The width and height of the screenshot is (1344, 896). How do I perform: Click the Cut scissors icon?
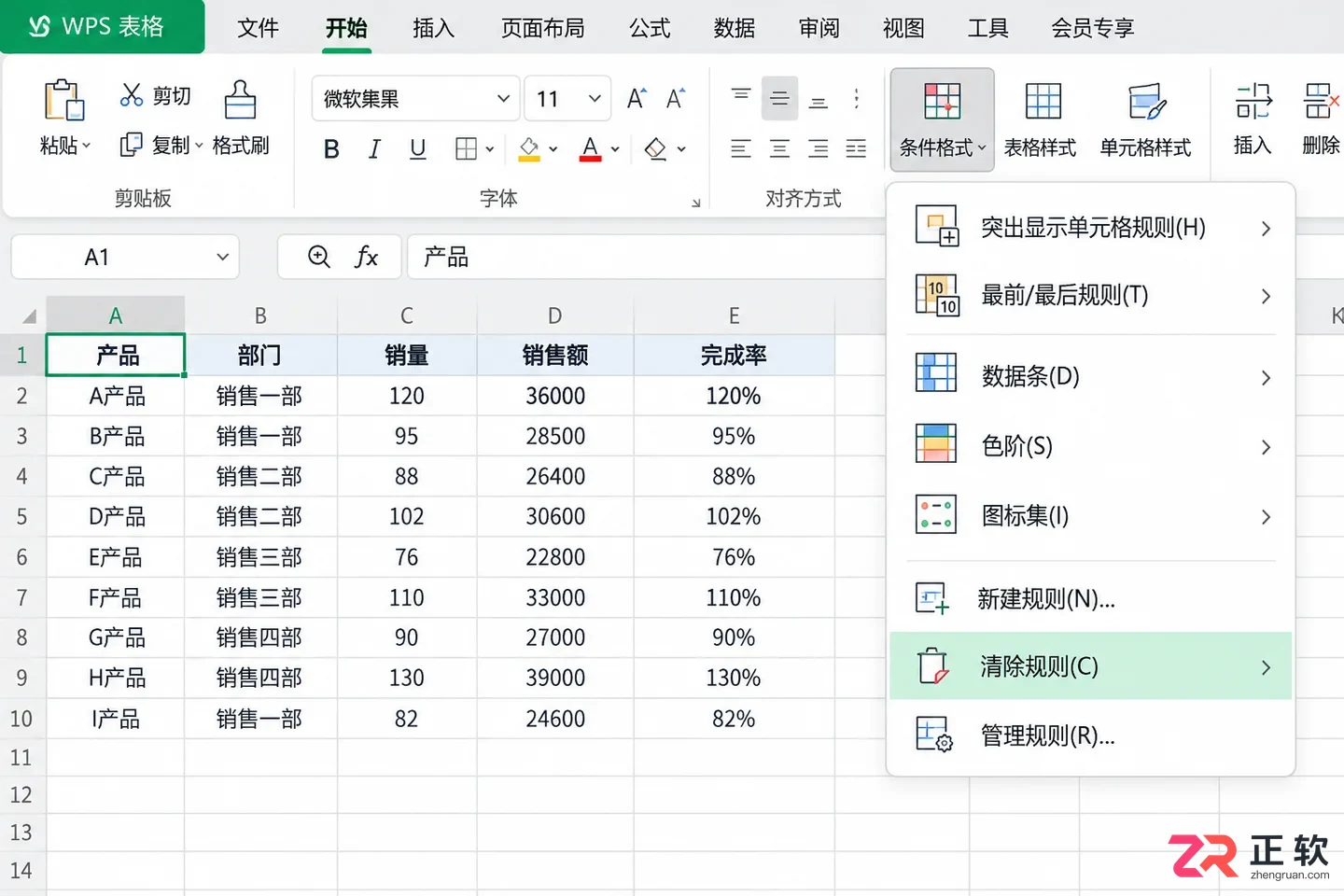tap(132, 95)
